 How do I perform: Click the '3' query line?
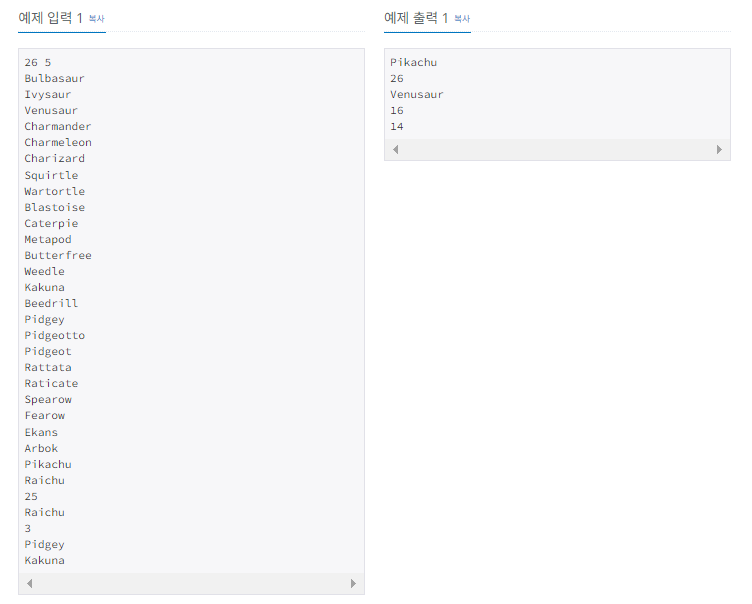28,528
